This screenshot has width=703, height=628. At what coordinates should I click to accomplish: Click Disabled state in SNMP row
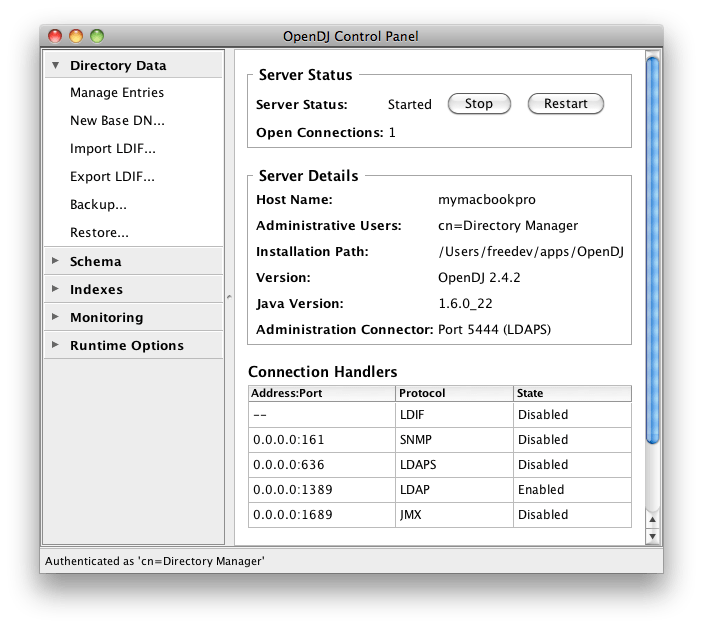[x=573, y=440]
